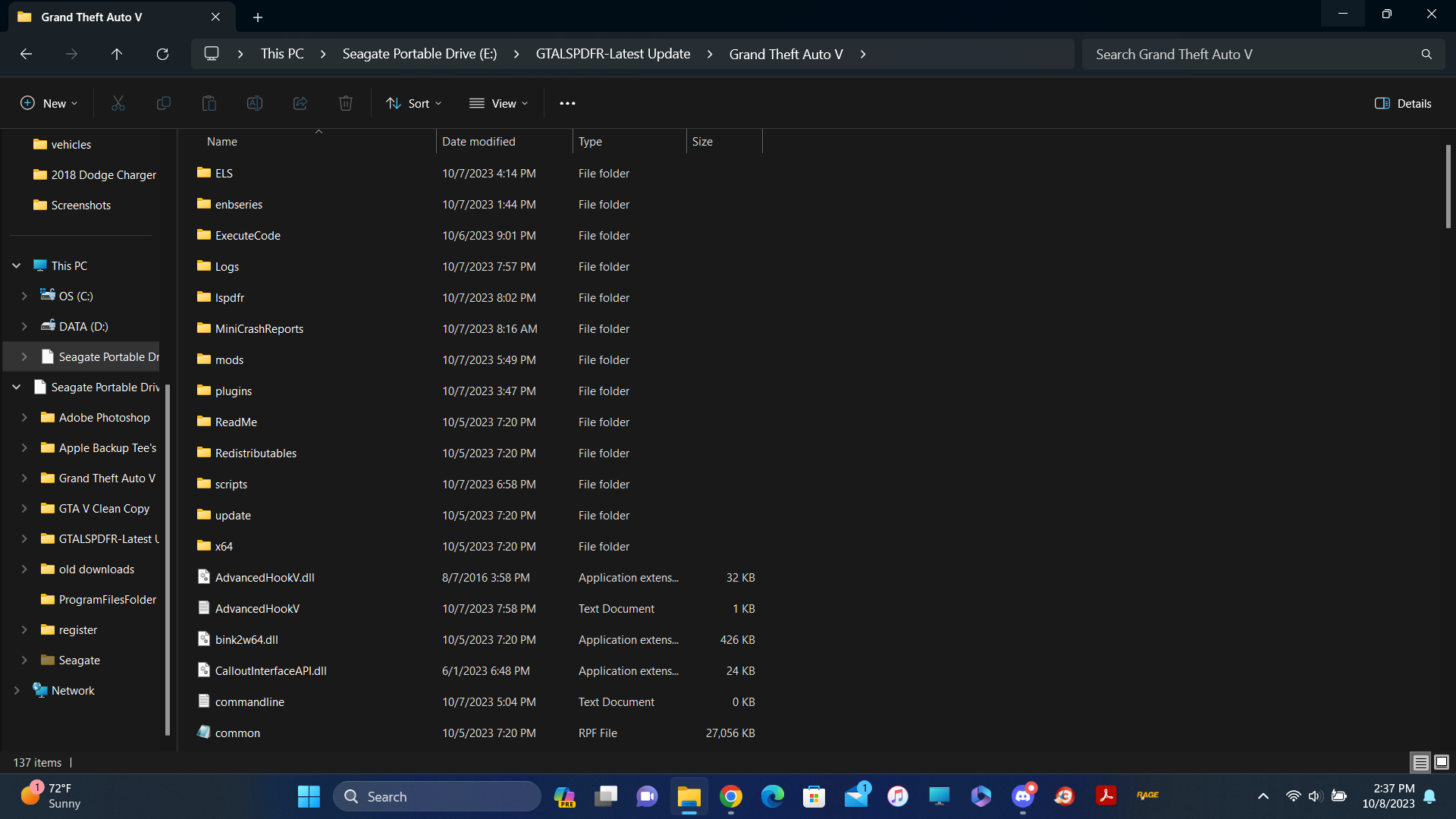Open the Sort dropdown menu
Screen dimensions: 1456x819
coord(413,104)
